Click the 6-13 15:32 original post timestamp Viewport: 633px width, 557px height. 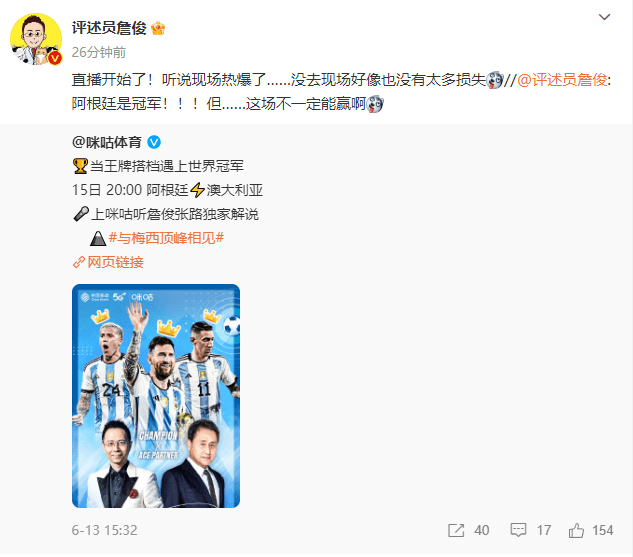(105, 530)
